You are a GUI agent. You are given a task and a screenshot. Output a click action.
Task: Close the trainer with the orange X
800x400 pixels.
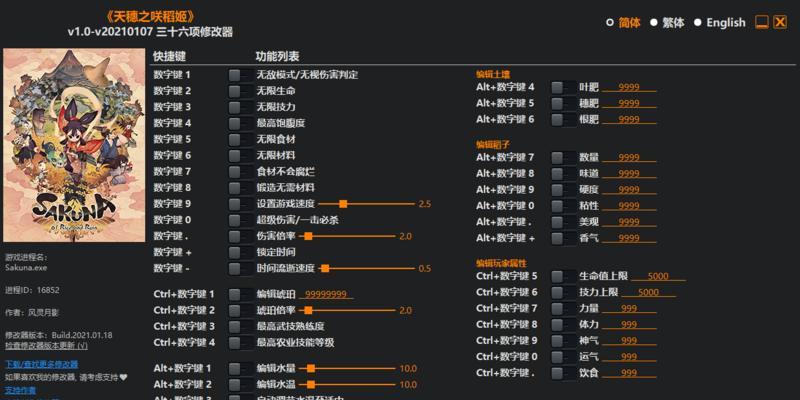780,22
